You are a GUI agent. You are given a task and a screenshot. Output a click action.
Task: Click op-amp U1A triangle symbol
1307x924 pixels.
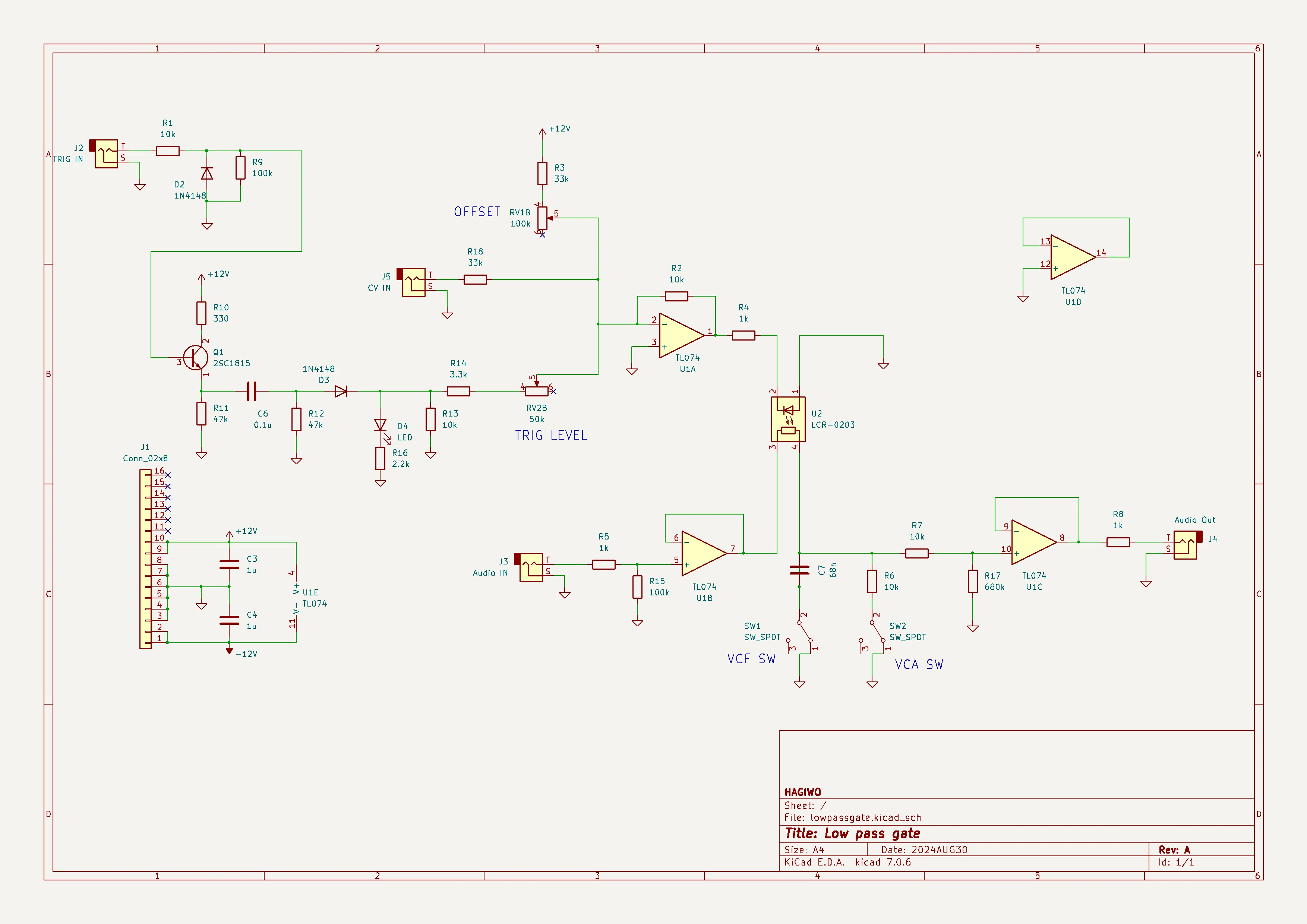tap(681, 335)
